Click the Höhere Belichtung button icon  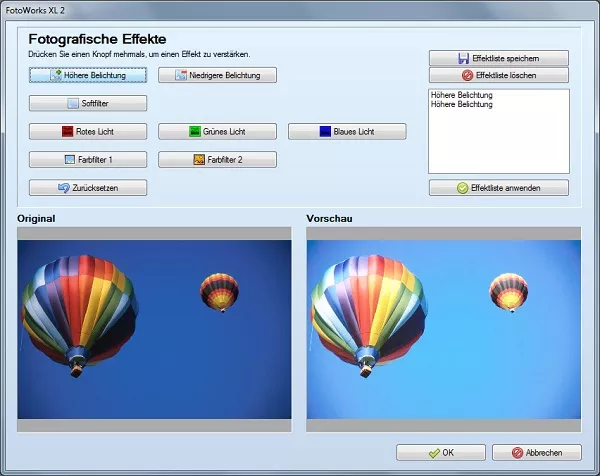56,75
